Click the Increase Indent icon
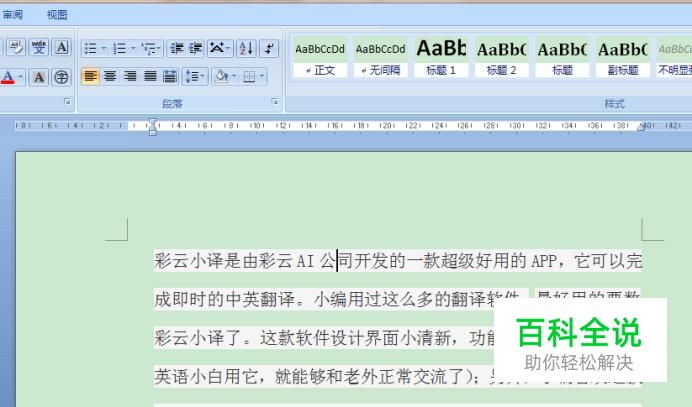 [x=196, y=48]
